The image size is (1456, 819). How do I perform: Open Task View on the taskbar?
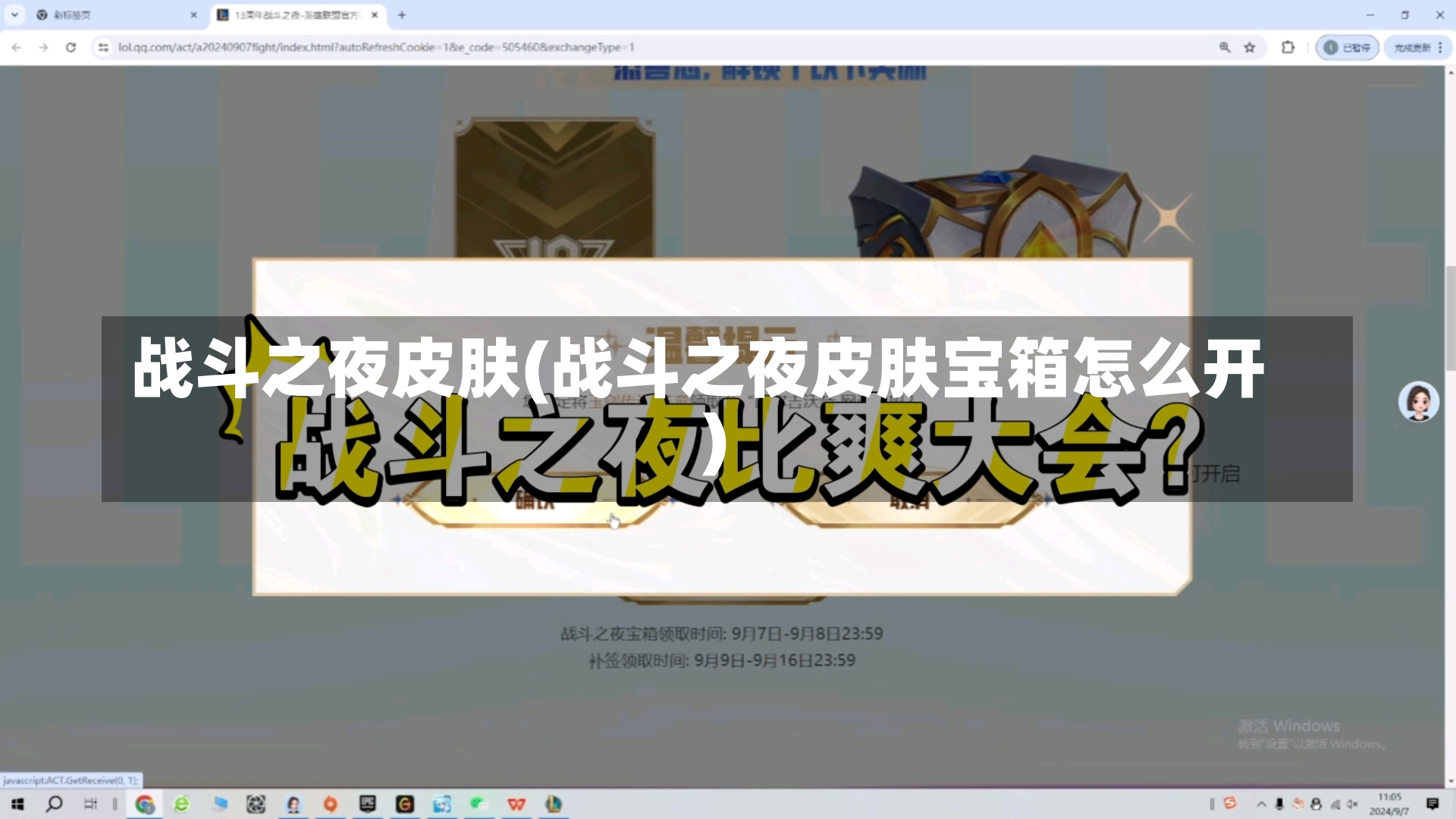[x=90, y=804]
